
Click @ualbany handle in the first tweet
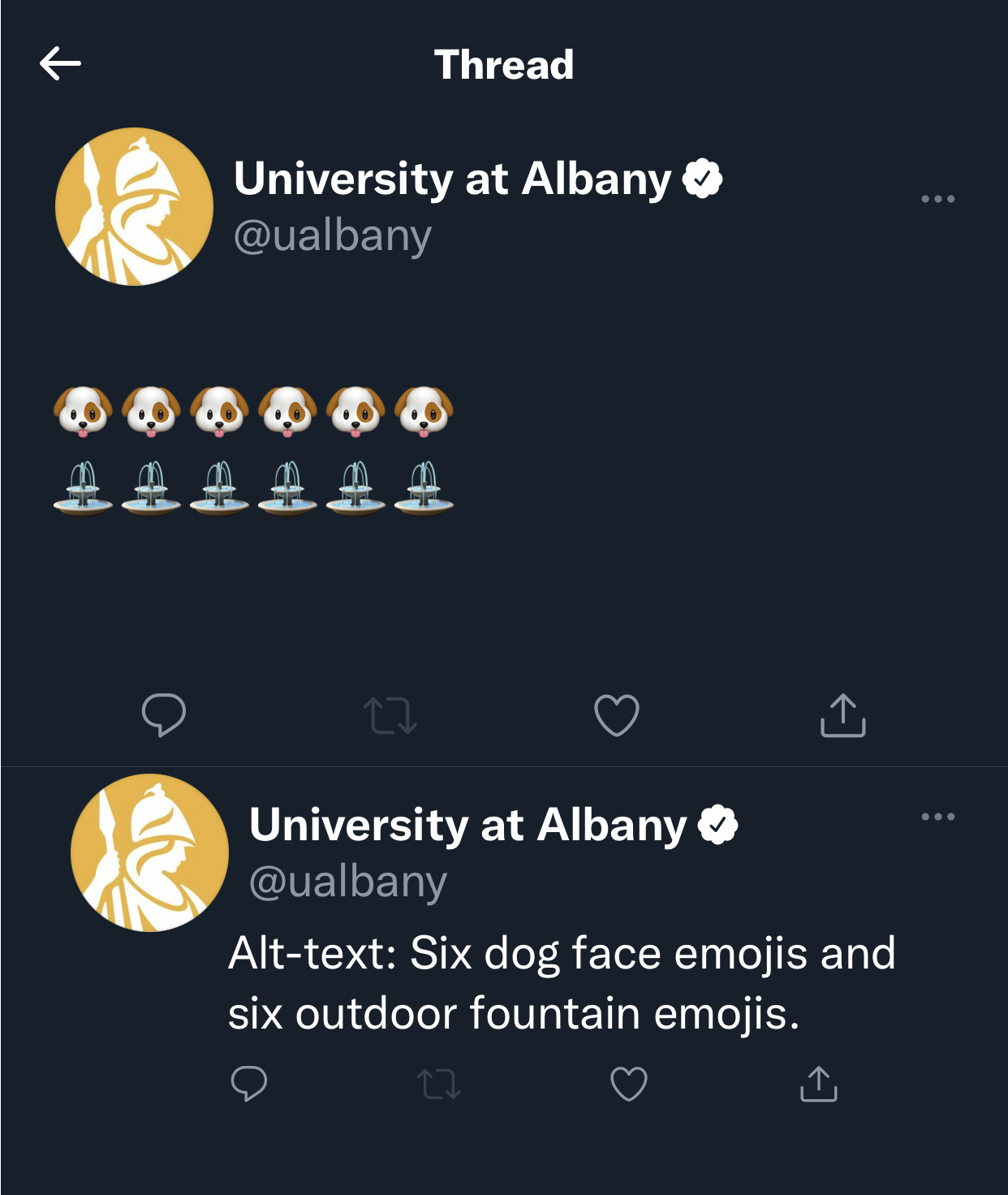click(333, 236)
